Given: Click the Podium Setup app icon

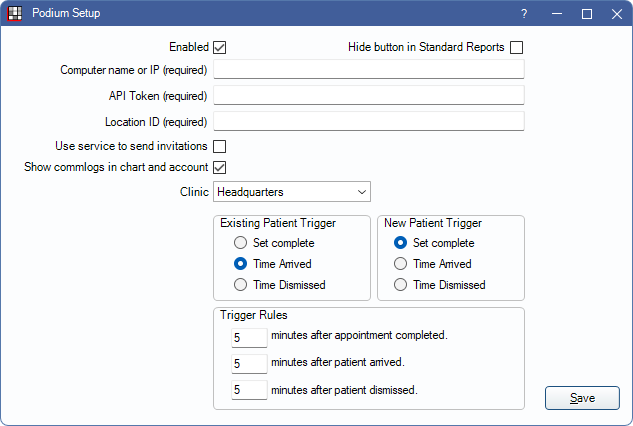Looking at the screenshot, I should (x=14, y=14).
